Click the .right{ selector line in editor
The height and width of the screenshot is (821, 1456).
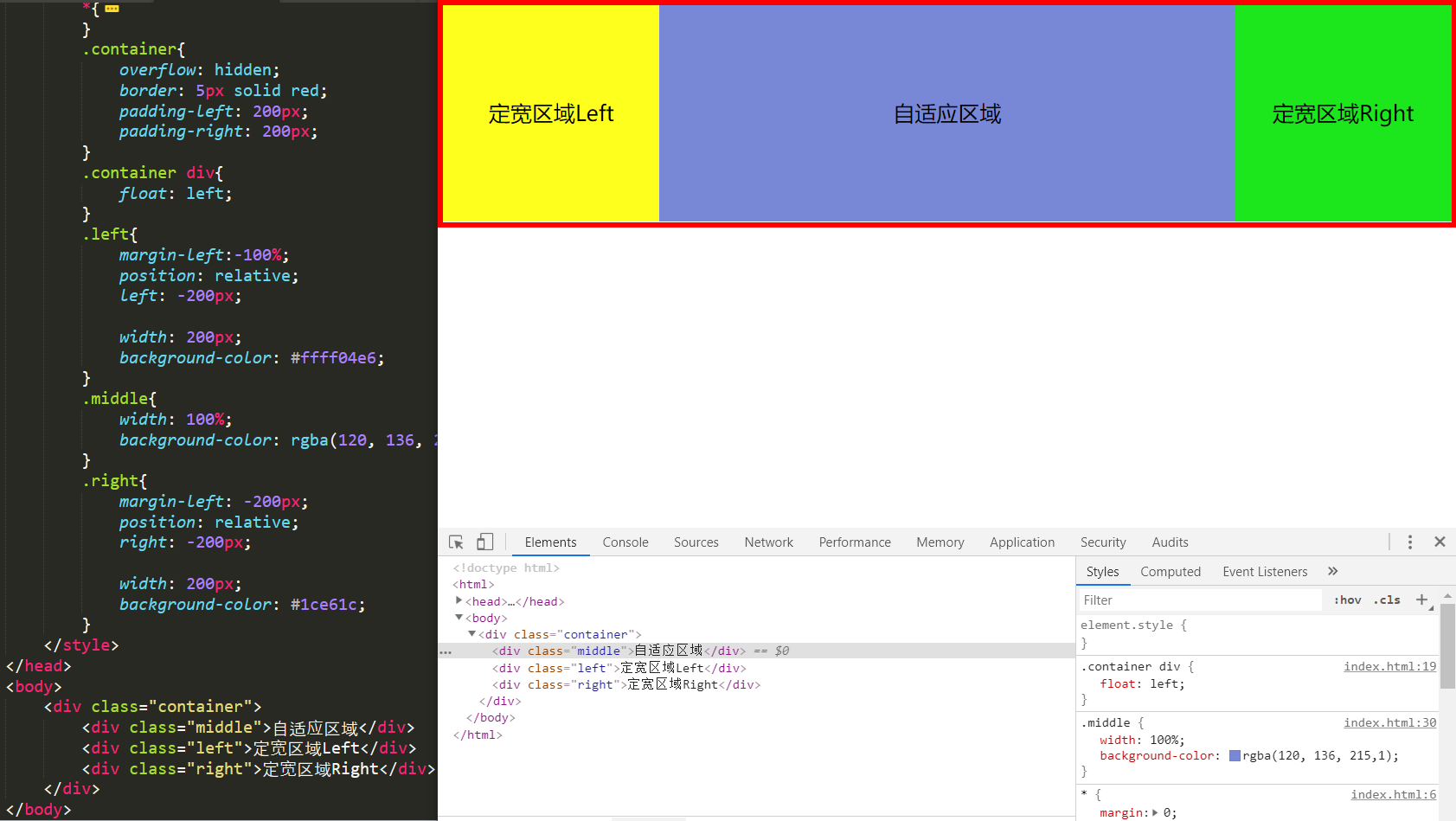115,481
